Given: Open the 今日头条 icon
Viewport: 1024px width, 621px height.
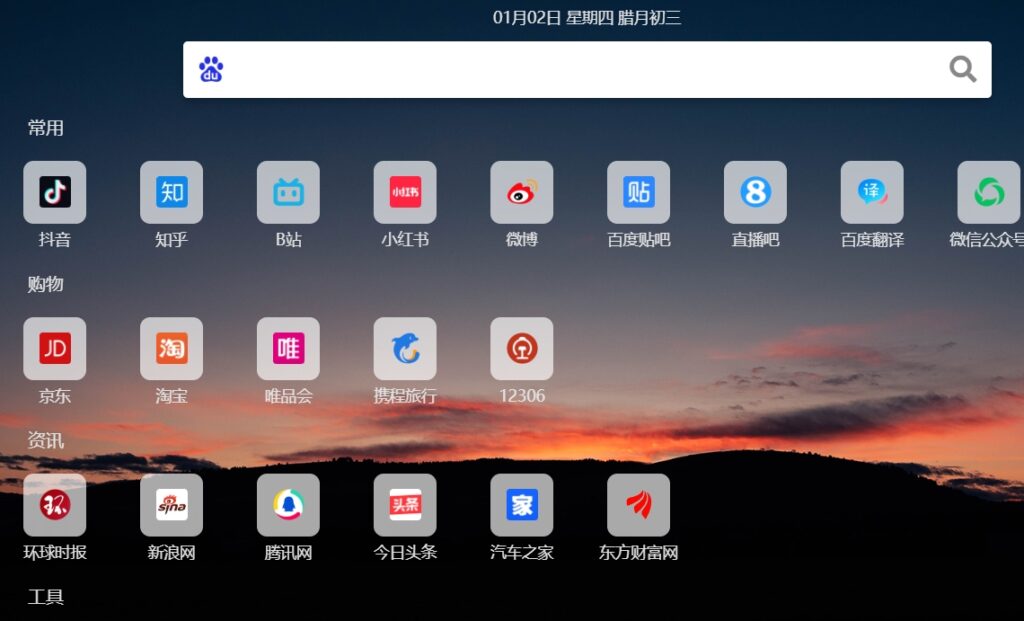Looking at the screenshot, I should (405, 505).
